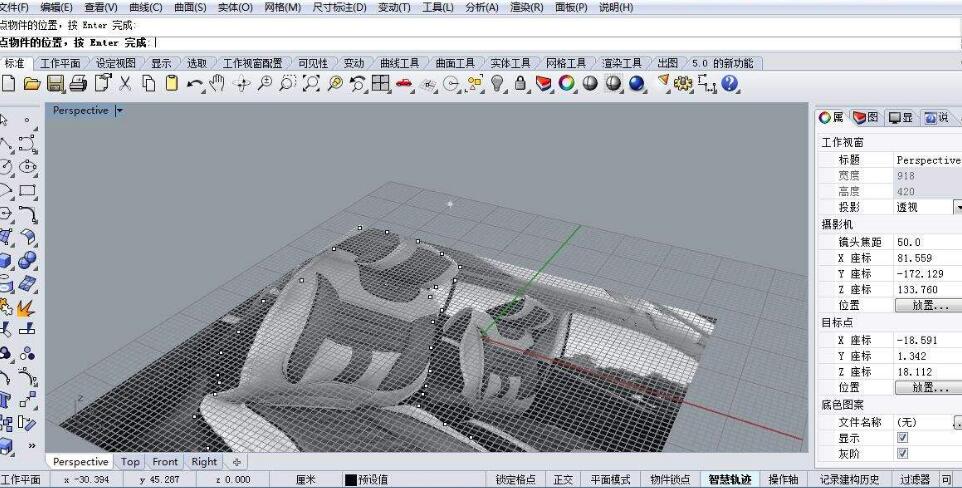Switch to the 显 panel tab
Image resolution: width=962 pixels, height=488 pixels.
click(901, 117)
